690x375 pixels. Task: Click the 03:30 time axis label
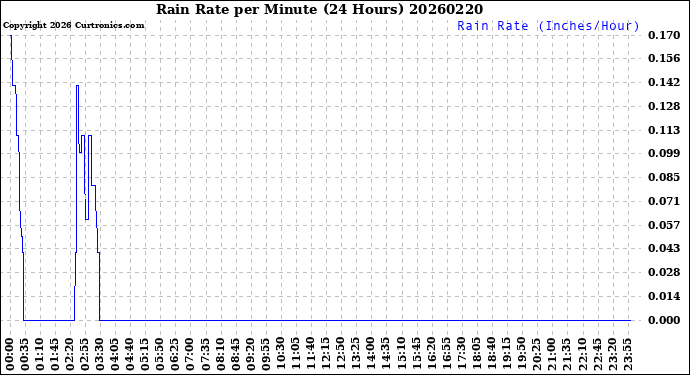click(x=100, y=355)
